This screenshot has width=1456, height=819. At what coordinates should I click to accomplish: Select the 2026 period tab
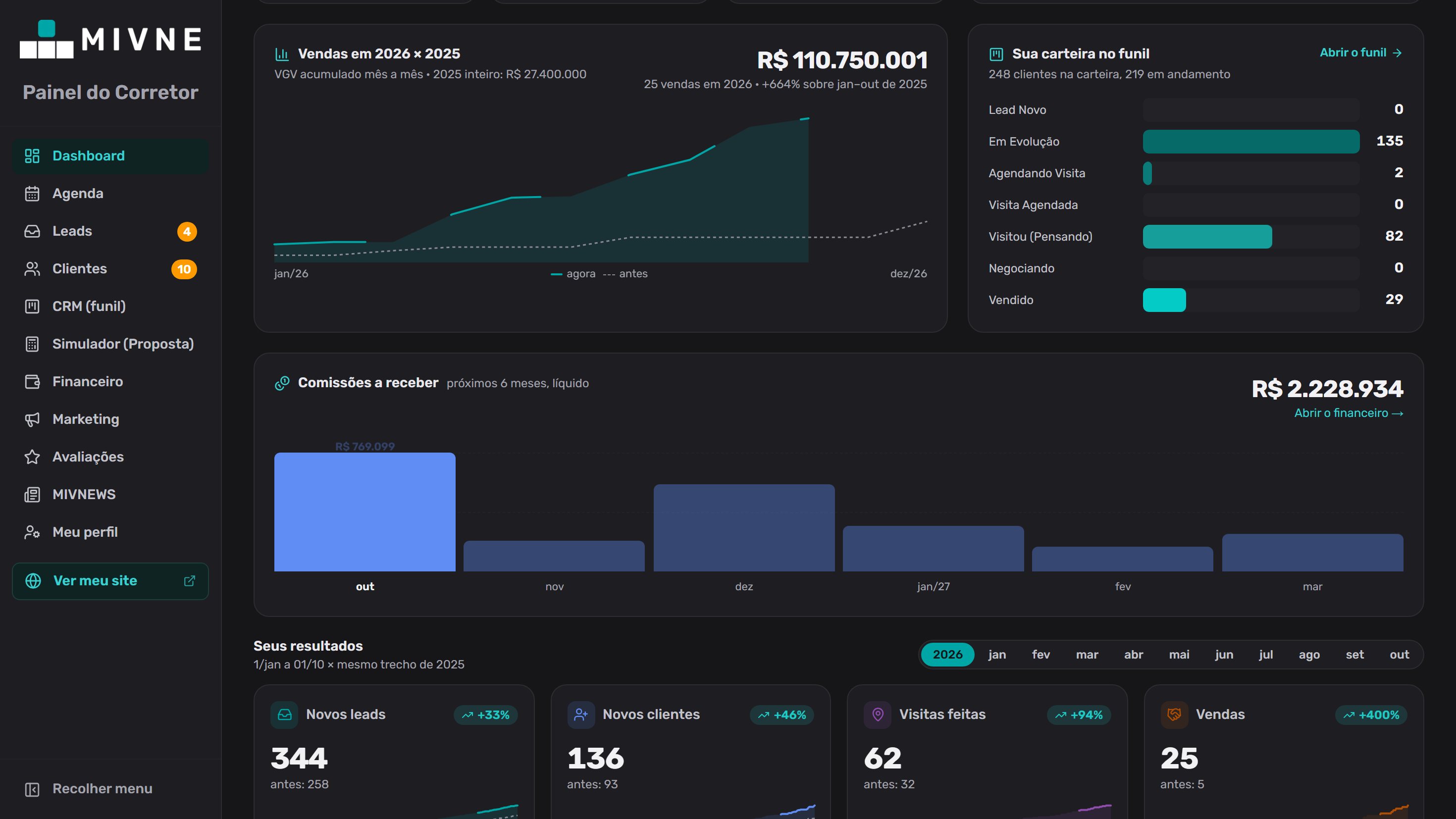coord(947,655)
